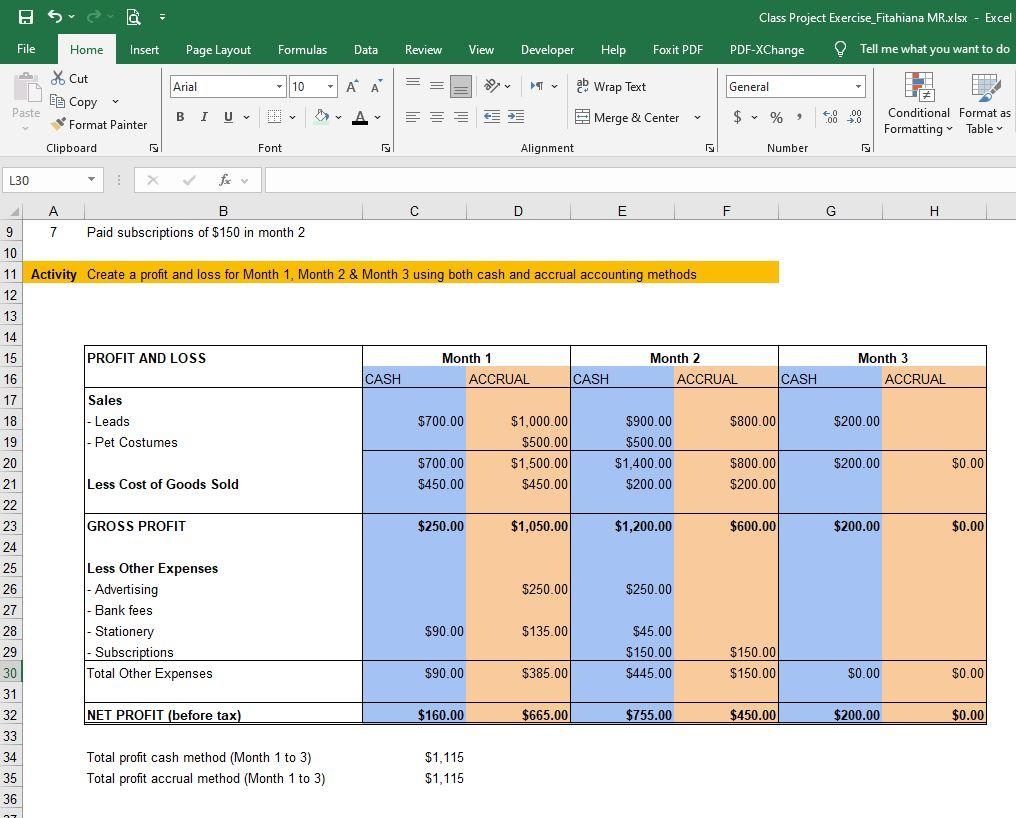The width and height of the screenshot is (1016, 818).
Task: Decrease decimal places
Action: (855, 117)
